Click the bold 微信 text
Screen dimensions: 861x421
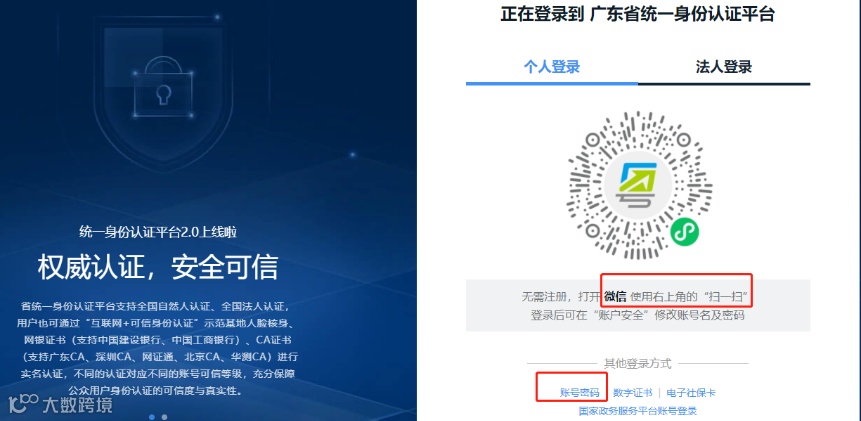click(616, 297)
